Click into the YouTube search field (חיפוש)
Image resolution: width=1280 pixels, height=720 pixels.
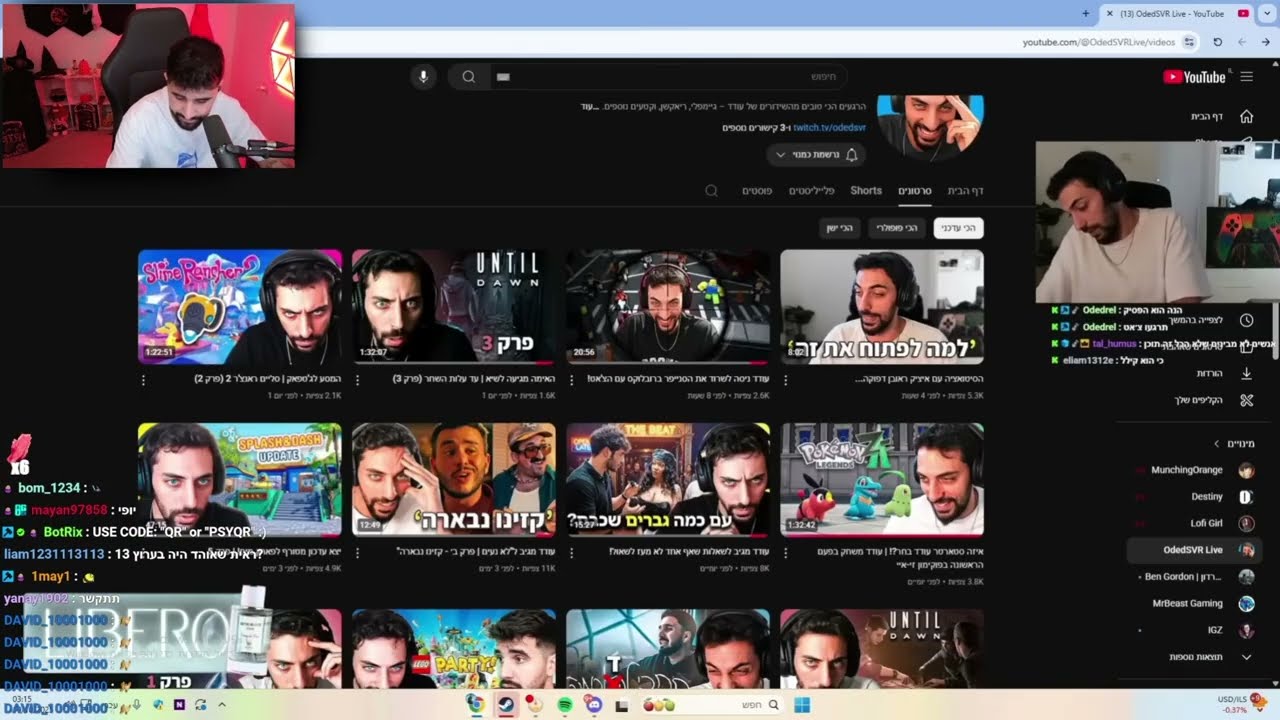click(x=667, y=77)
